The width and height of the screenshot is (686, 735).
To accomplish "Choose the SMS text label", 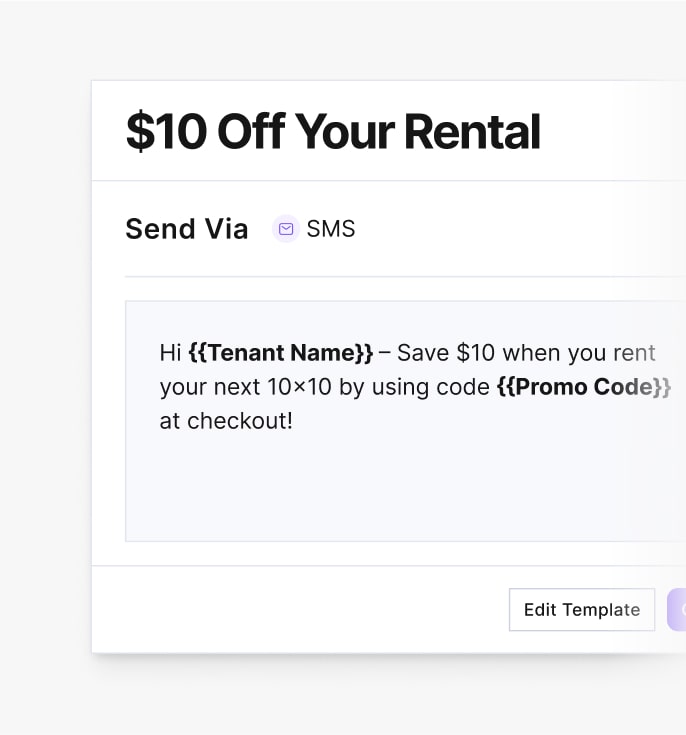I will pyautogui.click(x=331, y=229).
